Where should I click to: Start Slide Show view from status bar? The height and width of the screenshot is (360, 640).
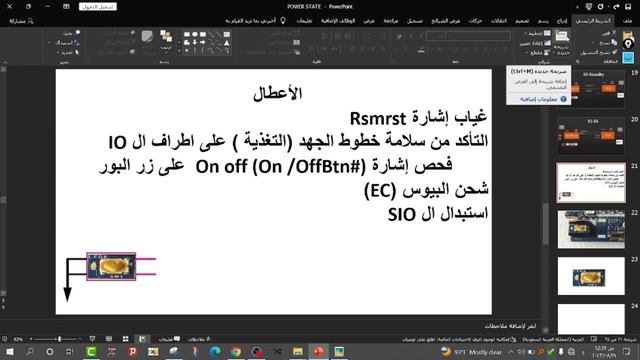92,339
